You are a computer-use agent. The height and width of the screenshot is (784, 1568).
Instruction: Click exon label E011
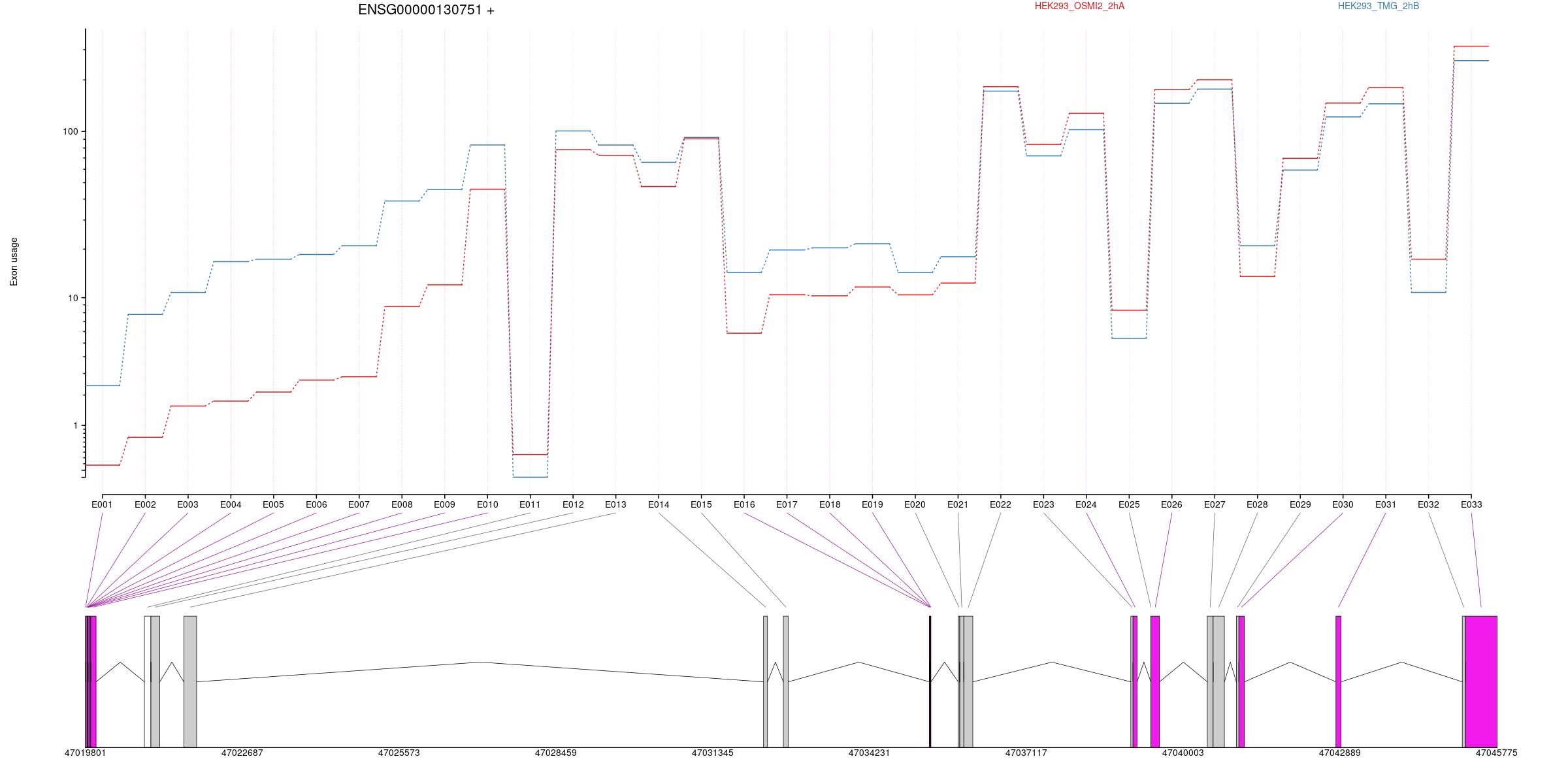(530, 504)
